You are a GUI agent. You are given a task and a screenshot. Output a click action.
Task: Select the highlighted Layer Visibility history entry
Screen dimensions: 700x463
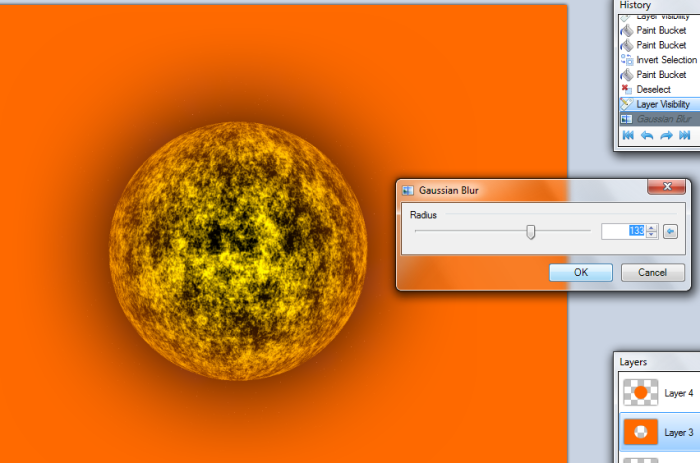[x=660, y=104]
